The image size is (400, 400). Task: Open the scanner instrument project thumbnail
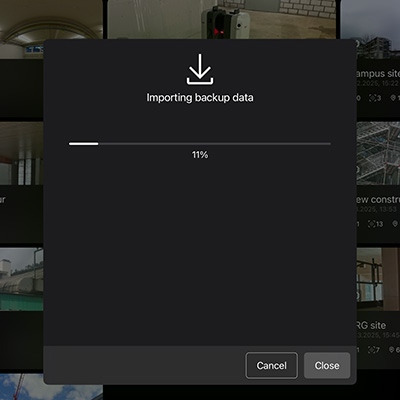click(x=221, y=19)
